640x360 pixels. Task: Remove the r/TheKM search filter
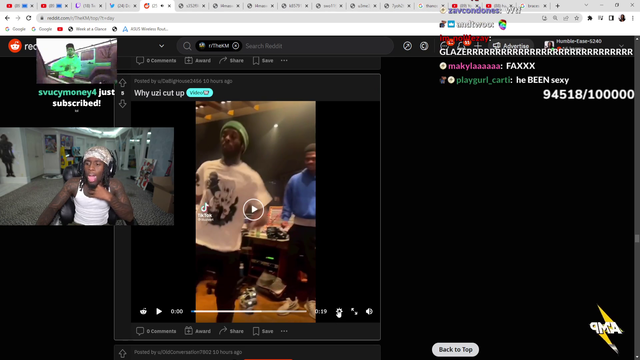(236, 46)
